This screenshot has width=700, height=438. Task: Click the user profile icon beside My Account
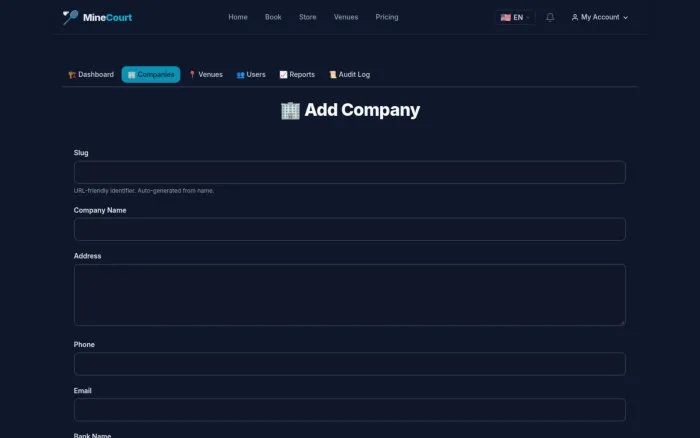[x=575, y=17]
